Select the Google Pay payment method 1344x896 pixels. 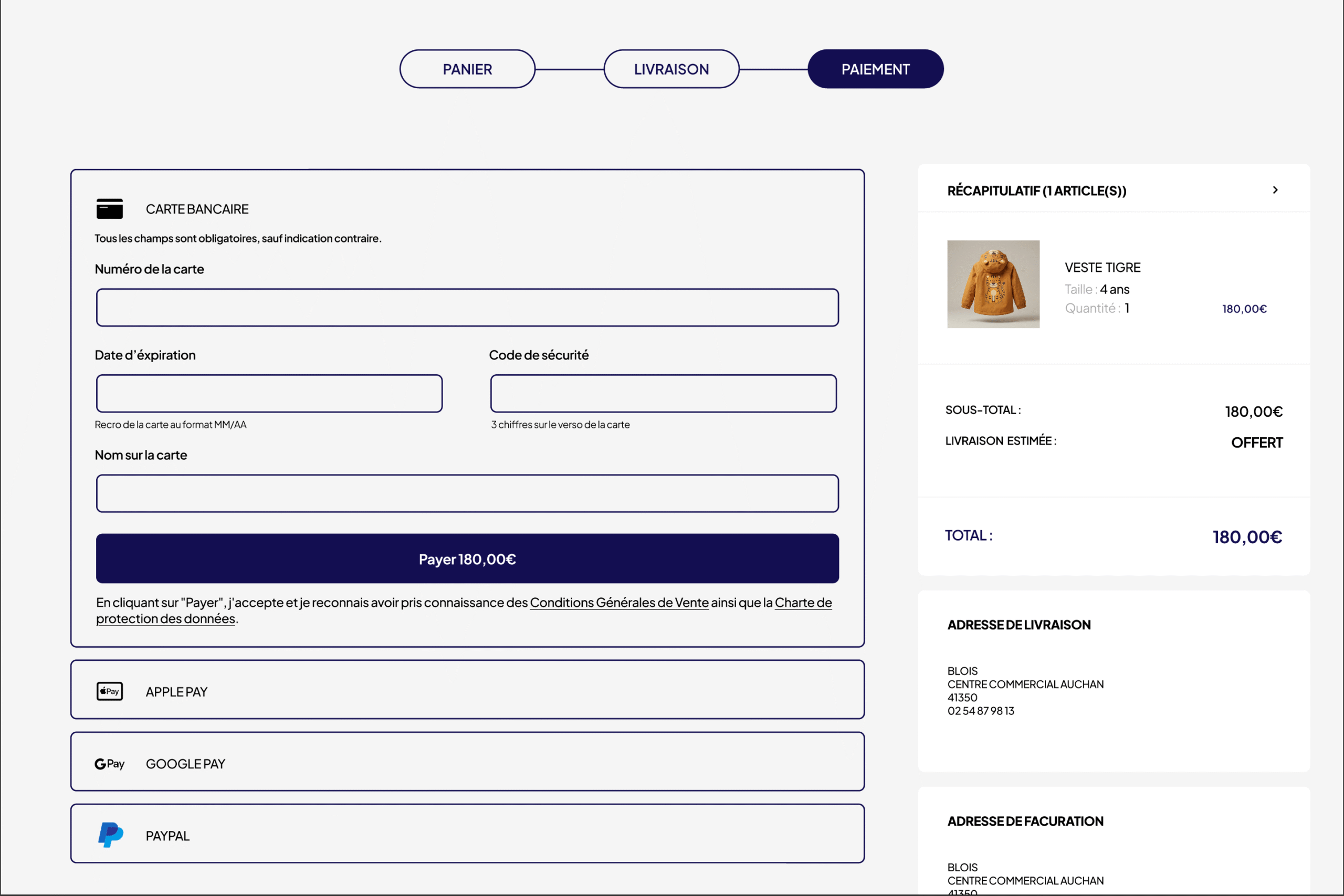(466, 762)
